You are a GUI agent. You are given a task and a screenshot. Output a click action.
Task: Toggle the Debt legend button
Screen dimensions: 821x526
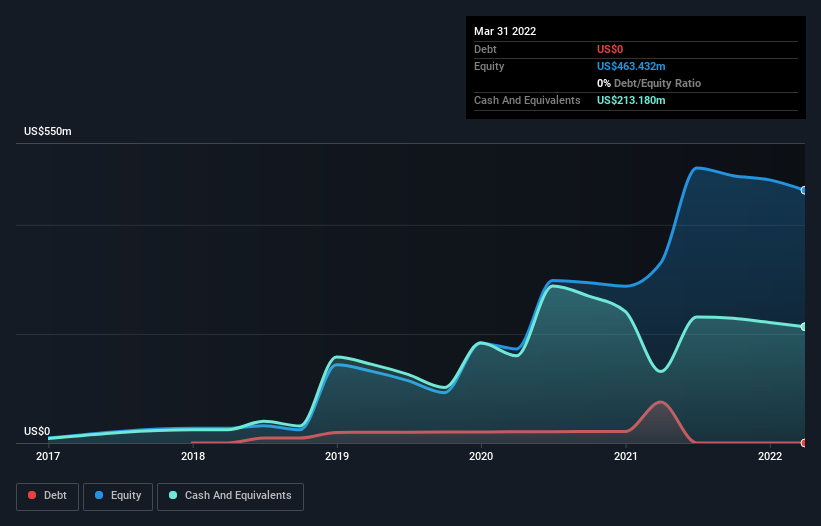(48, 496)
